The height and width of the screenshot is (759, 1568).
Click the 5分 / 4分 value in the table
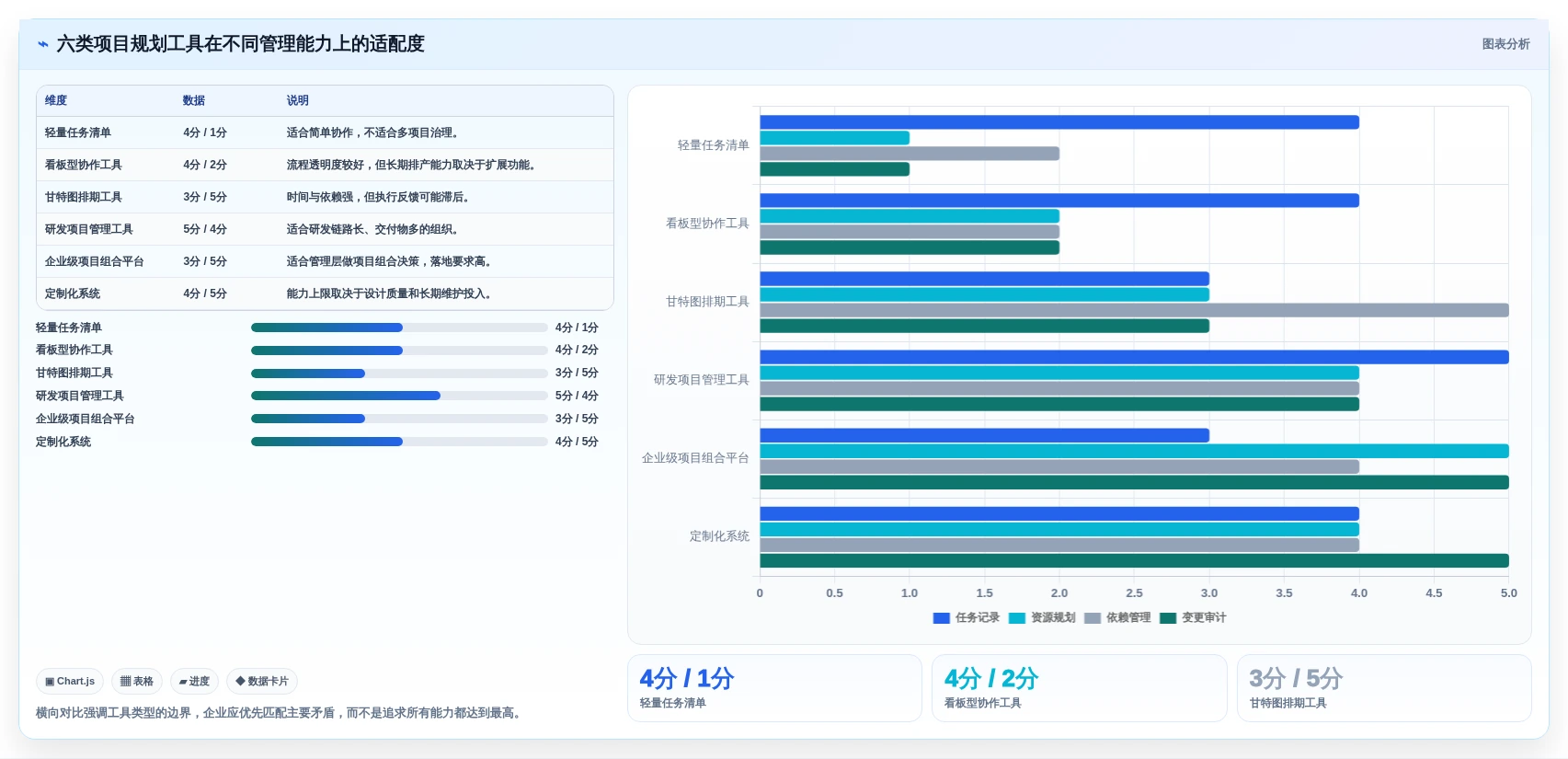pyautogui.click(x=205, y=229)
